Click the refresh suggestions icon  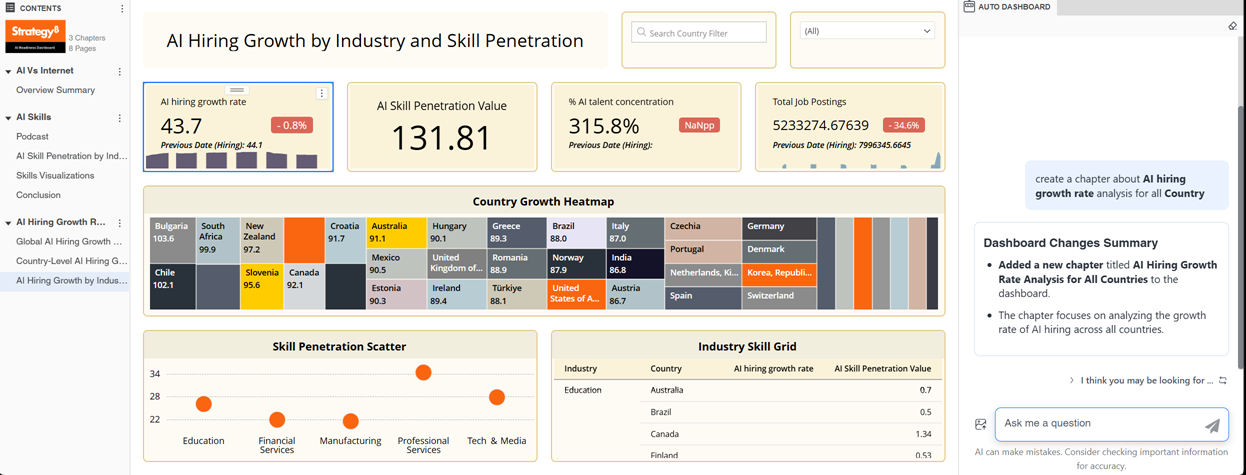click(x=1222, y=380)
